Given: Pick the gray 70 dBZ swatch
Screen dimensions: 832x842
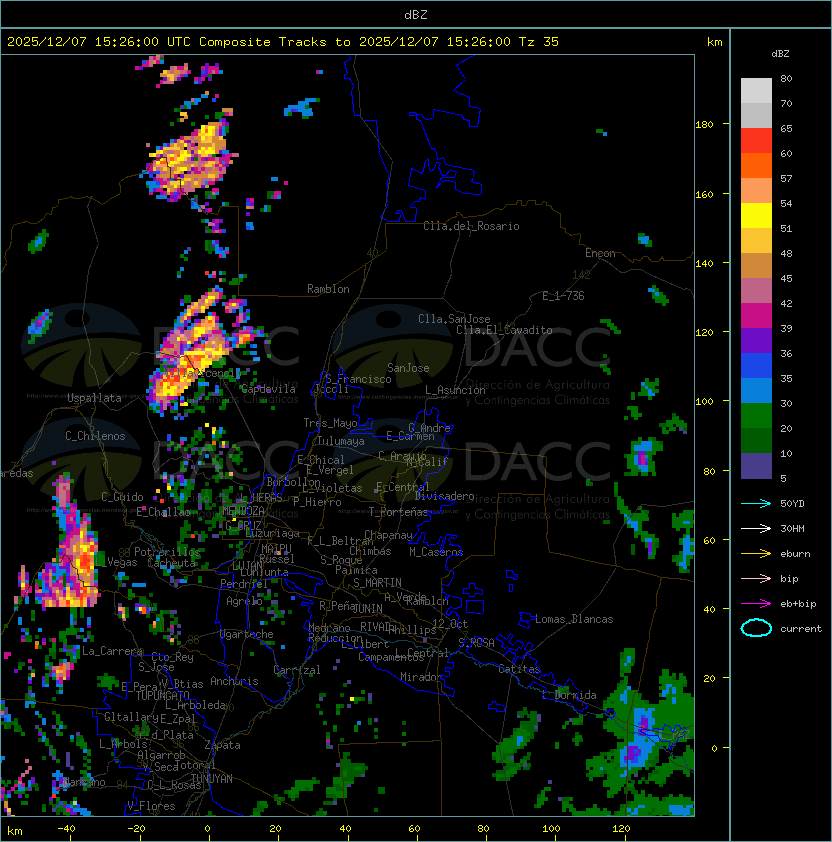Looking at the screenshot, I should pyautogui.click(x=756, y=115).
